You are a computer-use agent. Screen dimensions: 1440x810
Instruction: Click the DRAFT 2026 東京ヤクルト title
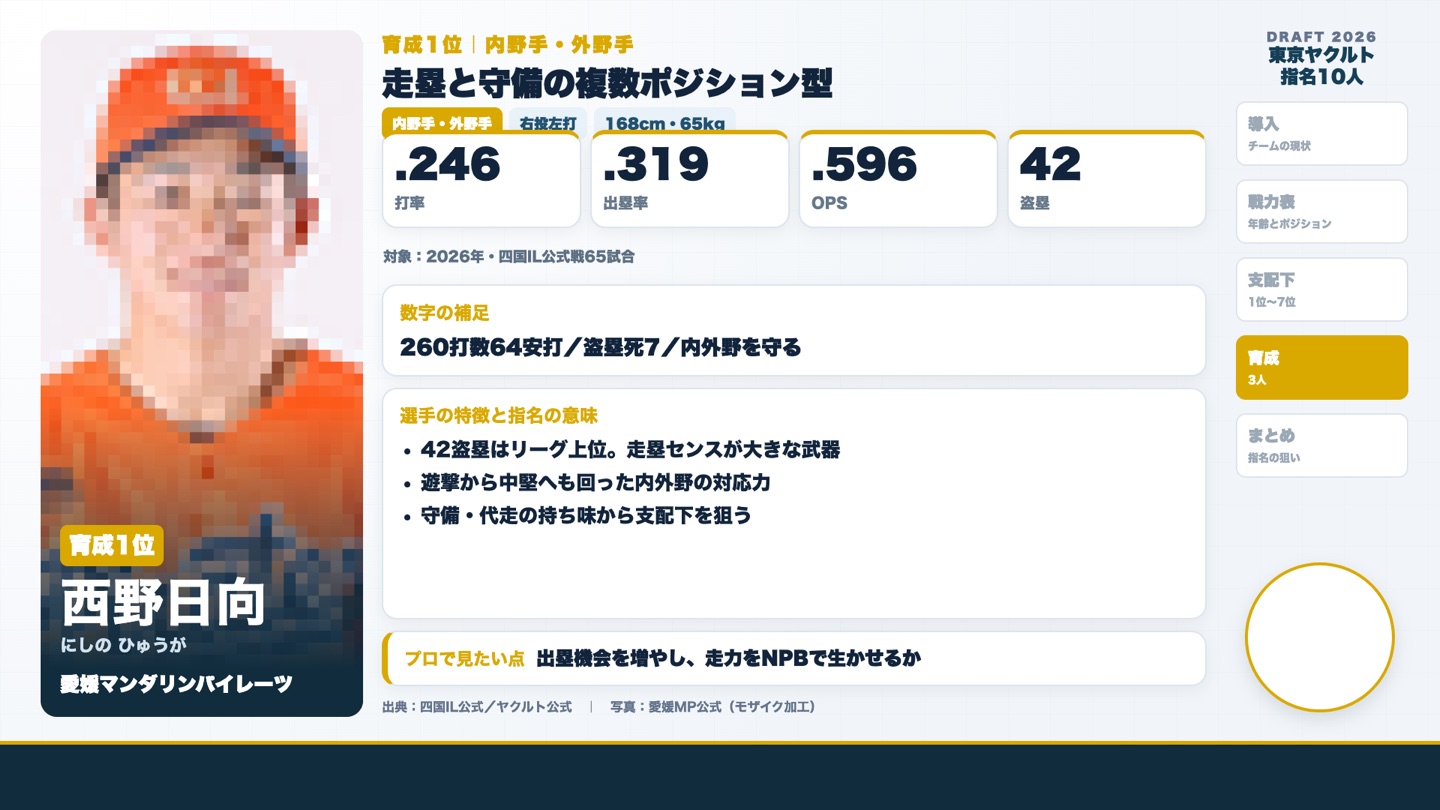point(1321,58)
